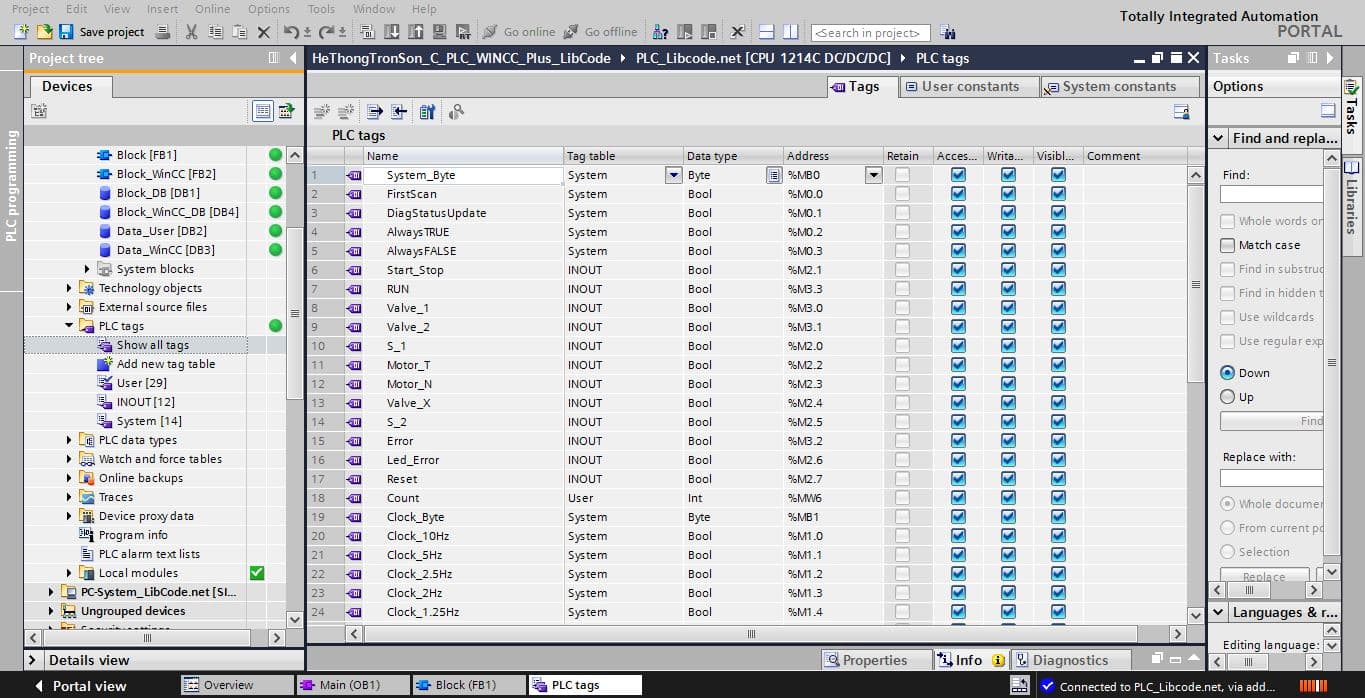Open the Tools menu
This screenshot has height=698, width=1365.
[x=321, y=9]
